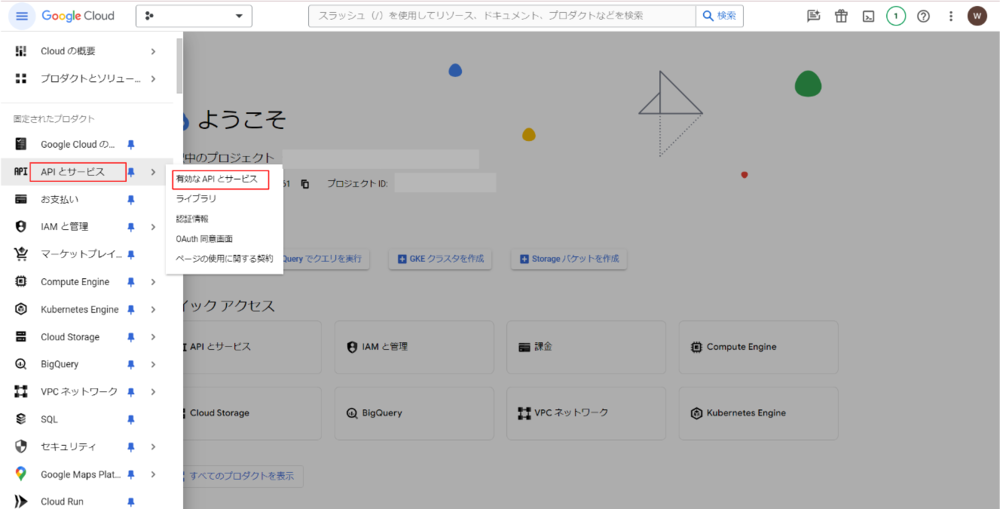The width and height of the screenshot is (1000, 509).
Task: Expand the sidebar IAM と管理 chevron
Action: click(x=153, y=226)
